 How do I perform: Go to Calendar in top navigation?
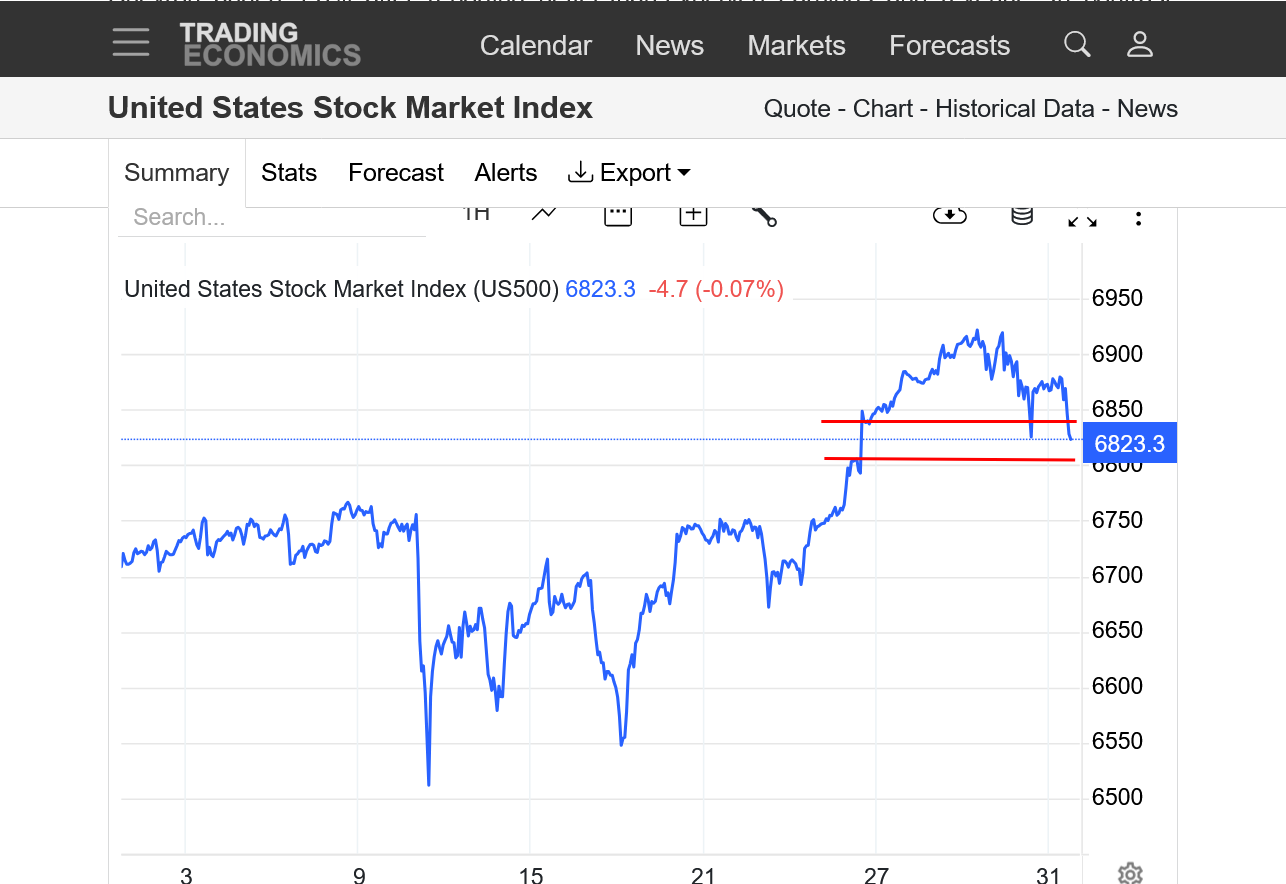[x=535, y=46]
